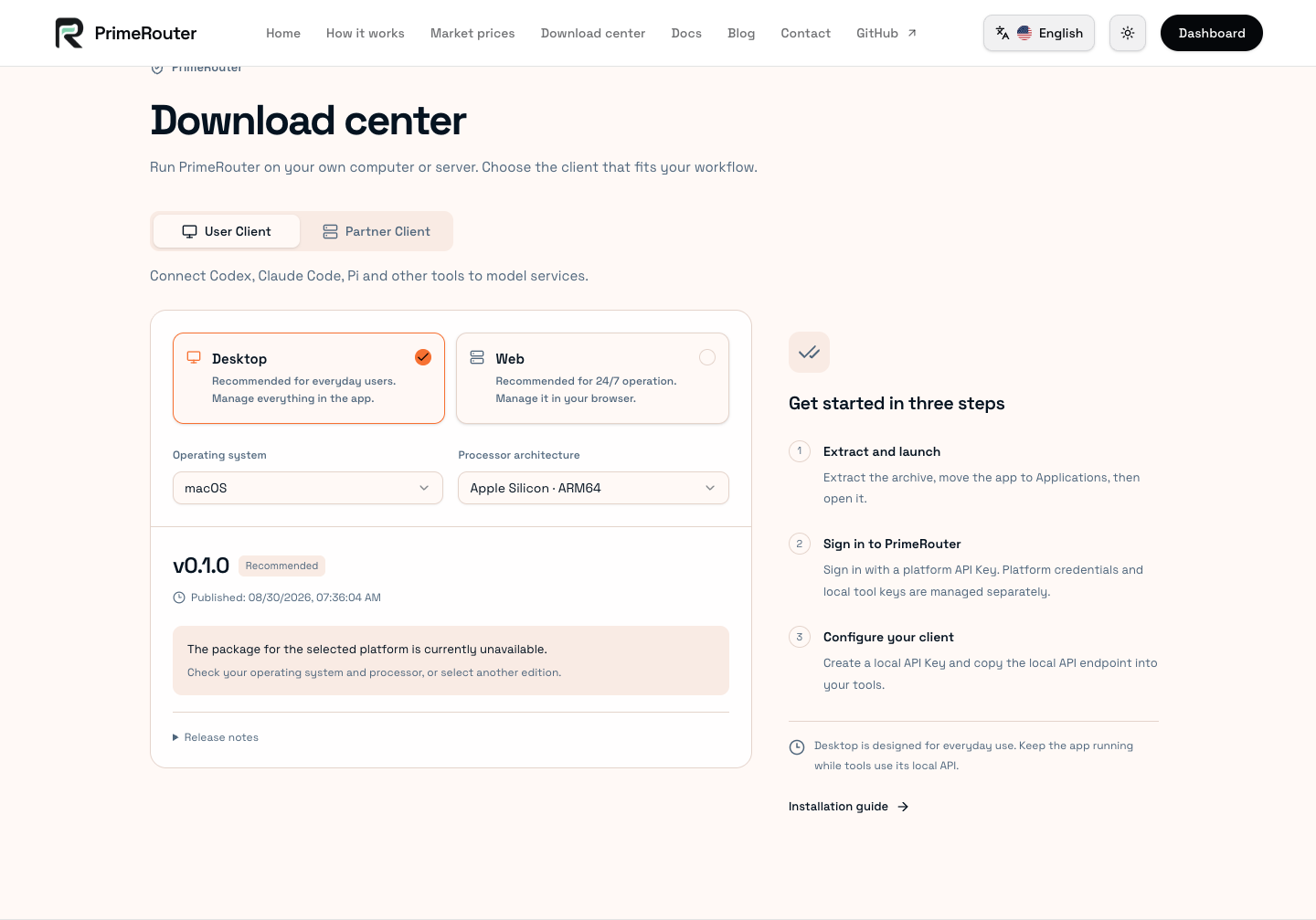Click the server icon on Web card
The height and width of the screenshot is (920, 1316).
coord(477,357)
